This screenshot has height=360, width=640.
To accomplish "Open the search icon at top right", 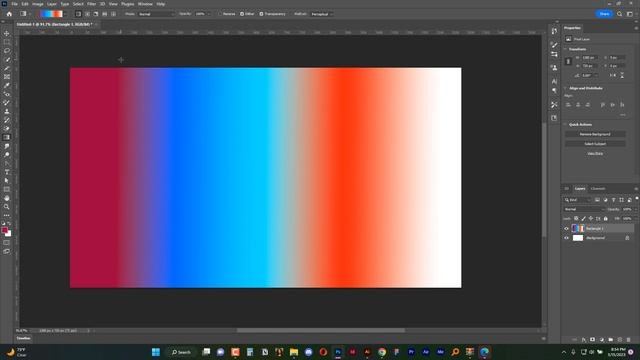I will point(619,14).
